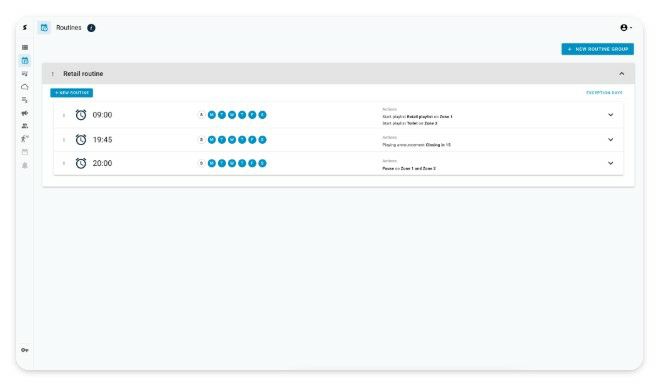Click the Closing in 15 announcement action
The image size is (659, 387).
point(416,145)
